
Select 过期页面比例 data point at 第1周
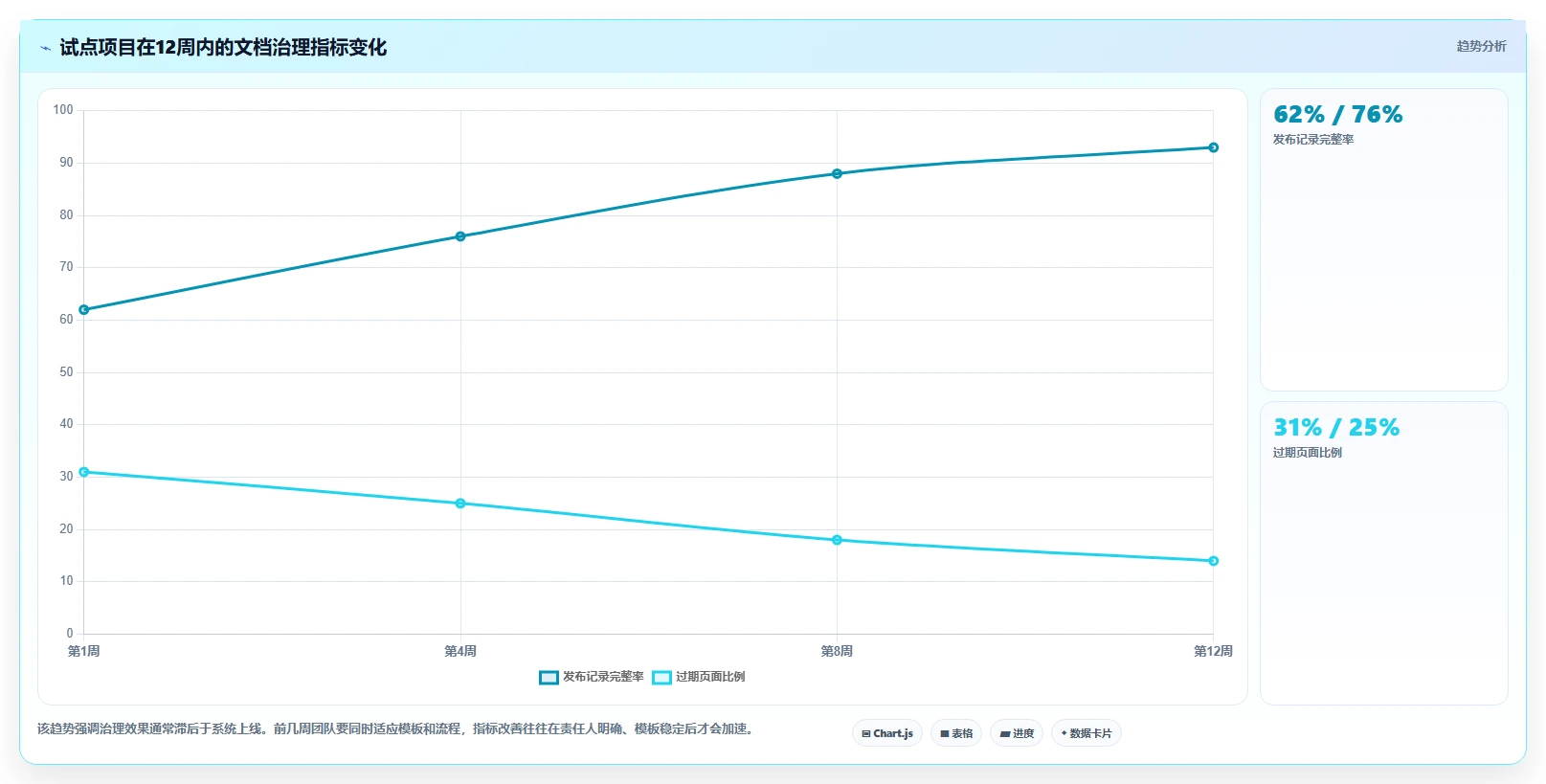[x=84, y=472]
